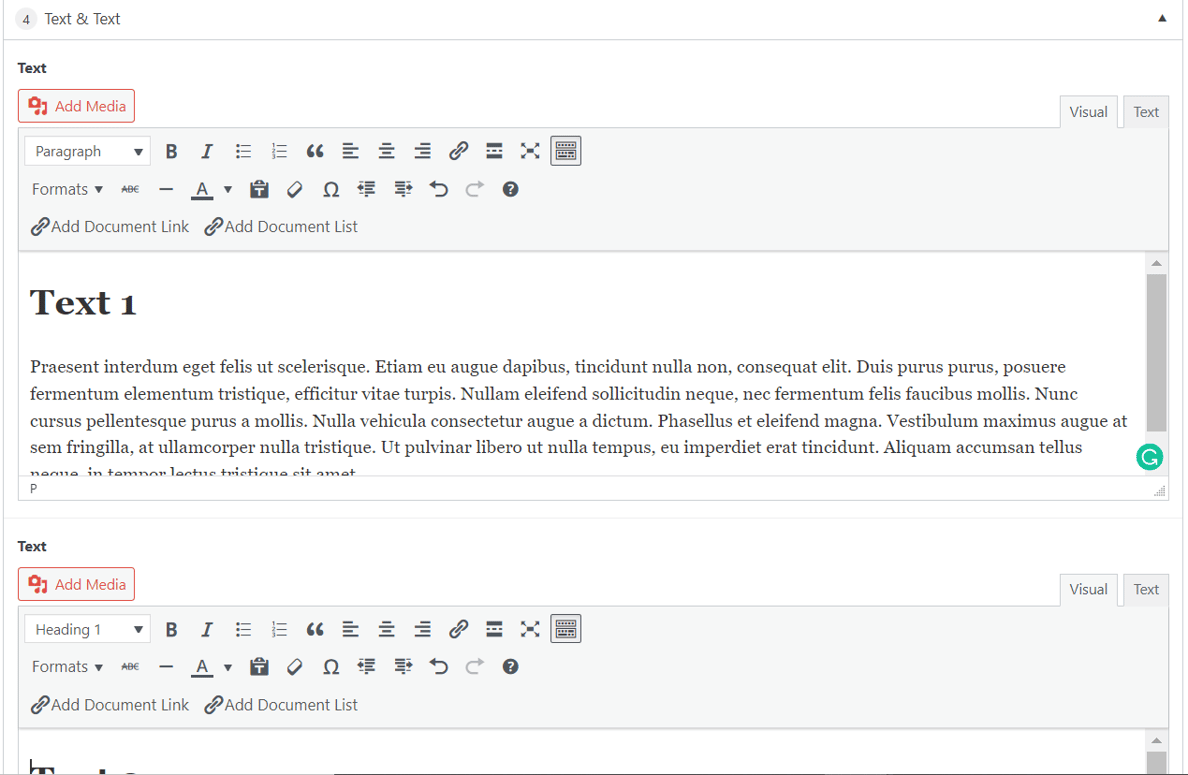Clear formatting in first Text editor
The width and height of the screenshot is (1188, 775).
(x=295, y=189)
